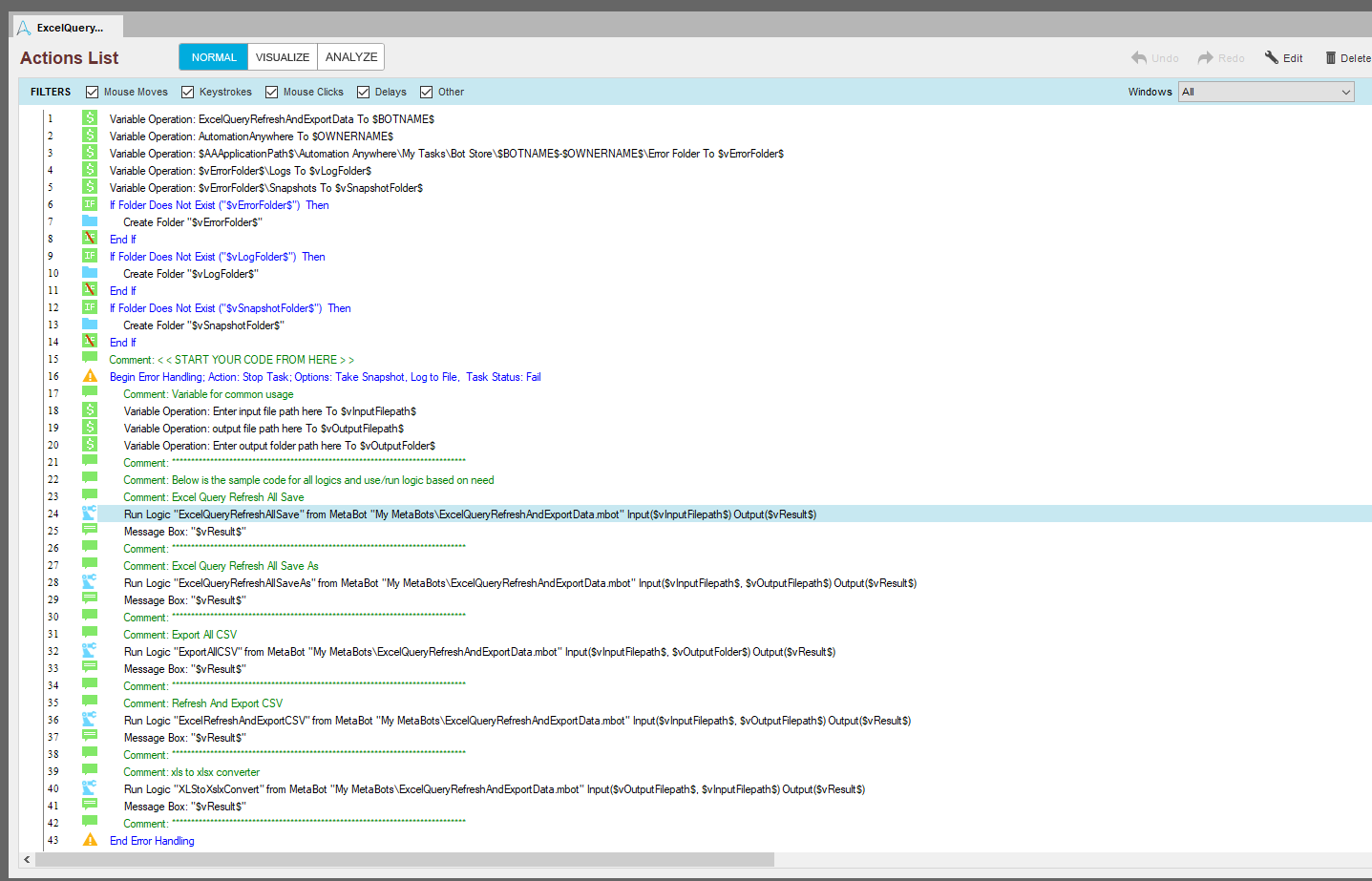
Task: Switch to the ANALYZE view tab
Action: click(x=351, y=57)
